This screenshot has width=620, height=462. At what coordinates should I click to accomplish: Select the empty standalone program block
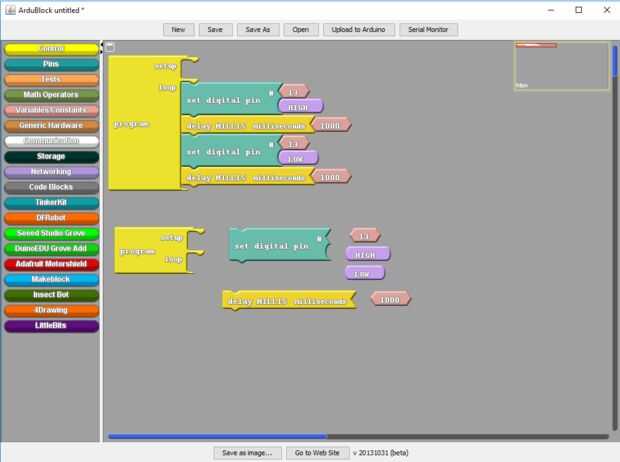click(150, 250)
